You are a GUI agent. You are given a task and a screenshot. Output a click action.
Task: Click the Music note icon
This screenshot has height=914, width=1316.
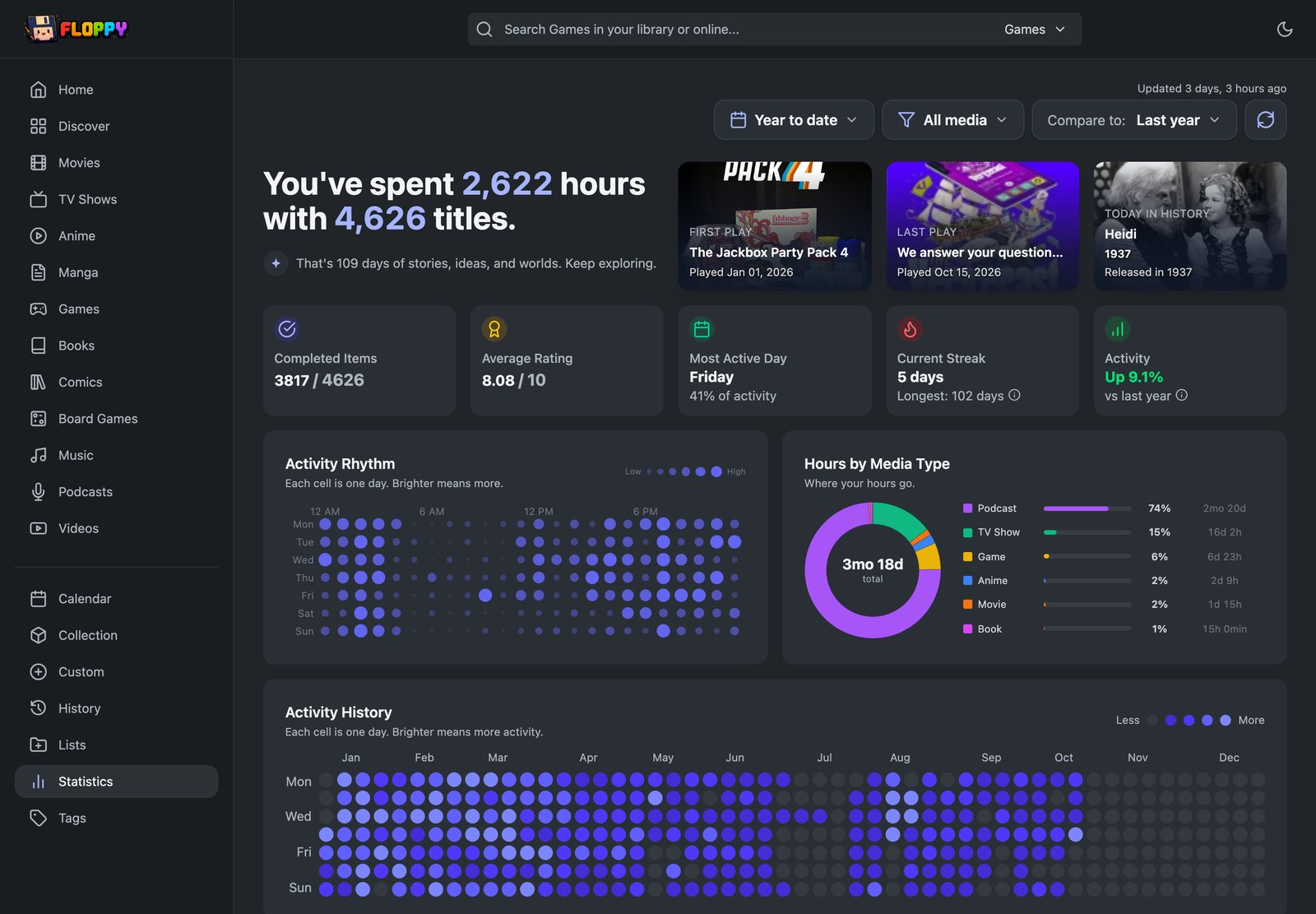[39, 456]
